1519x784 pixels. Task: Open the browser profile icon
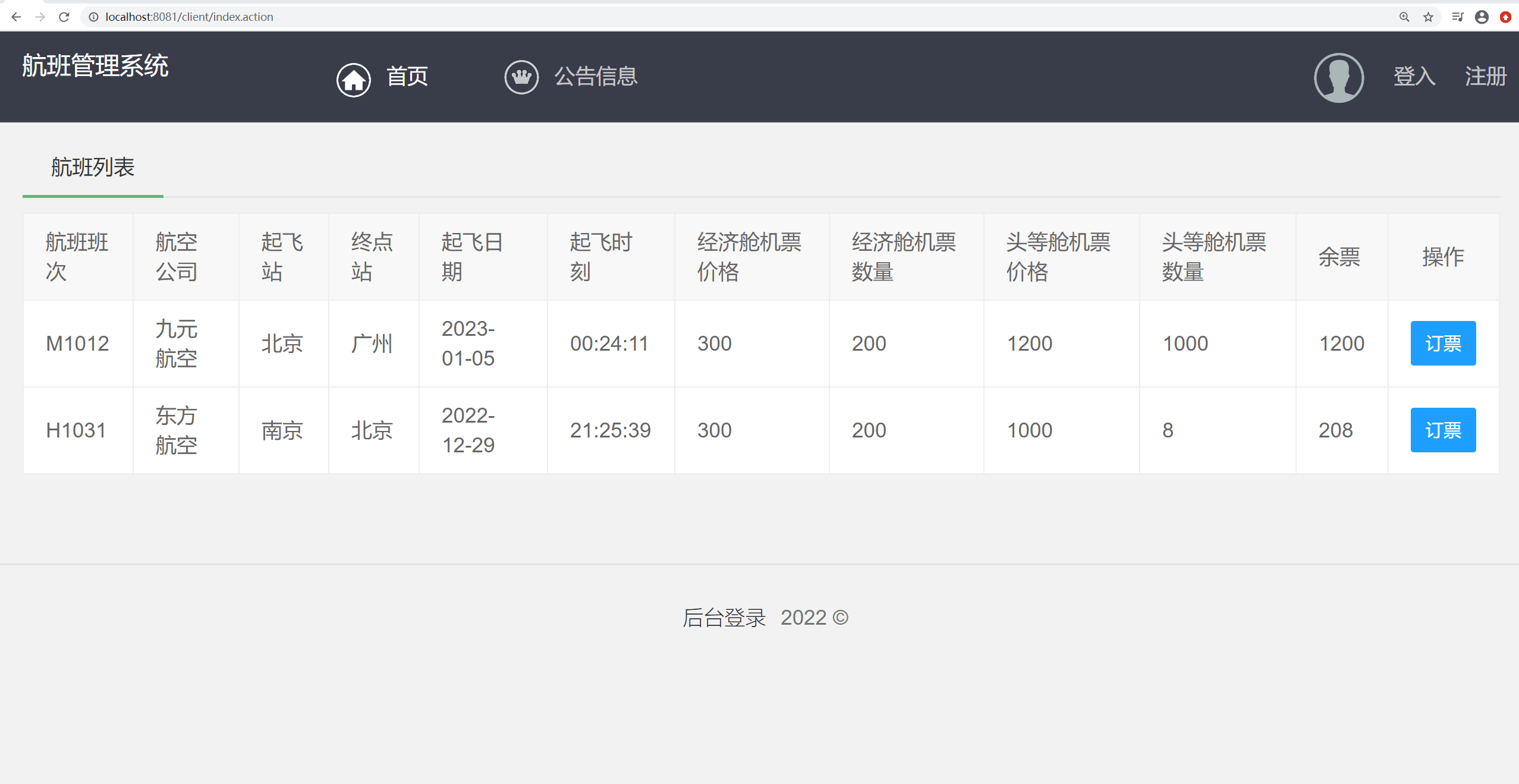point(1482,17)
